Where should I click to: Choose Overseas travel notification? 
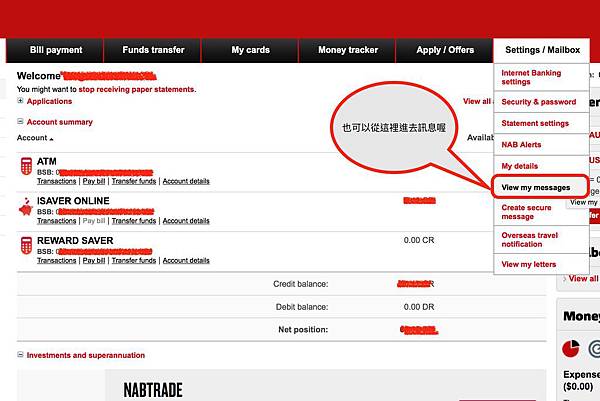[x=541, y=240]
